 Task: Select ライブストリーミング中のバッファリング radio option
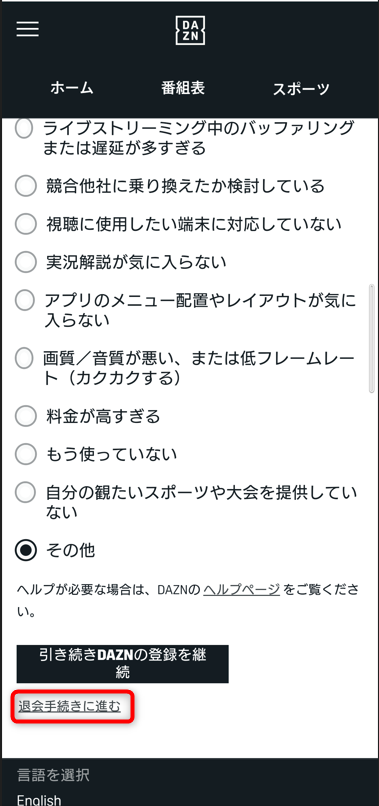(24, 129)
